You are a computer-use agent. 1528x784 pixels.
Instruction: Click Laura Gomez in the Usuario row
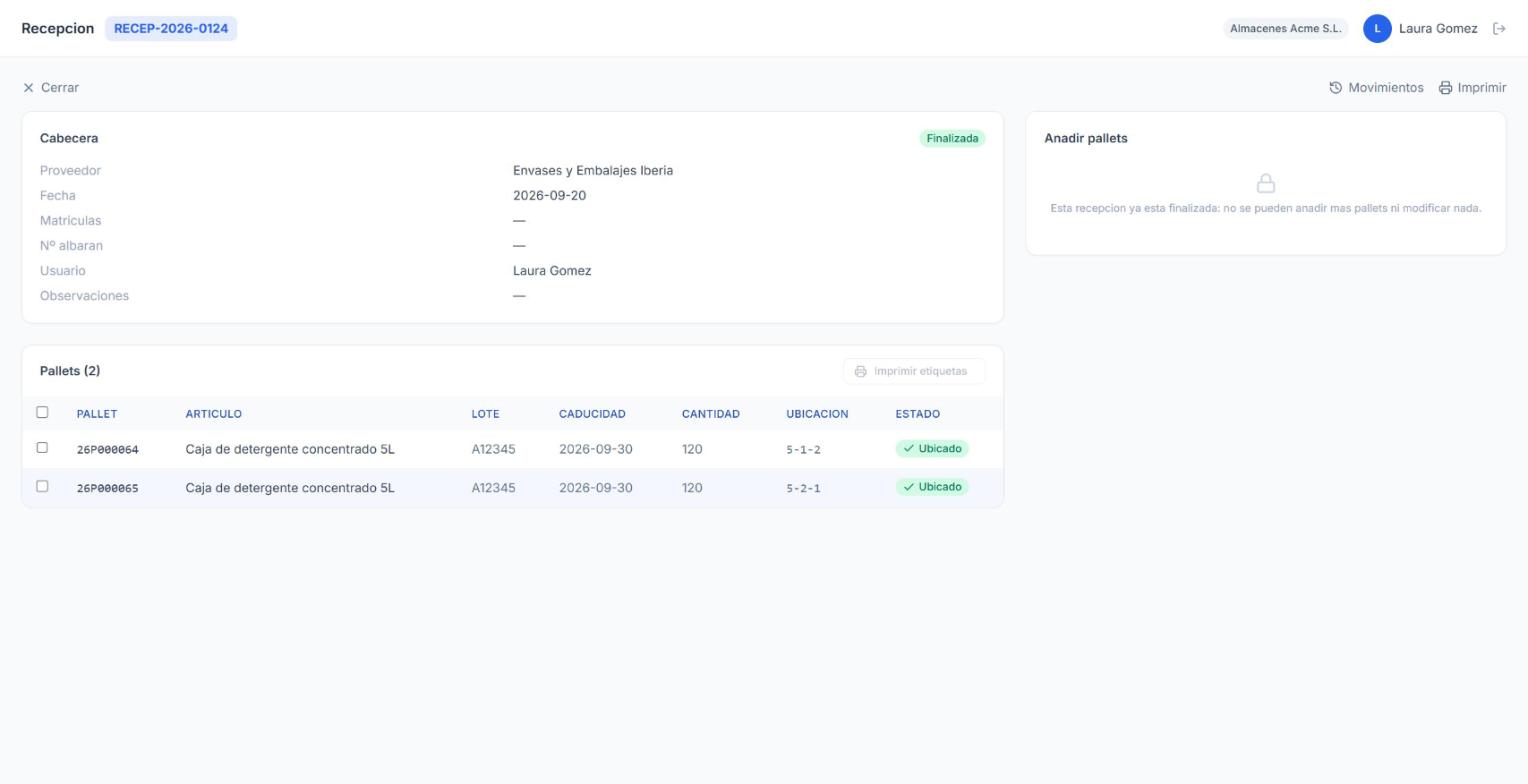click(x=552, y=271)
